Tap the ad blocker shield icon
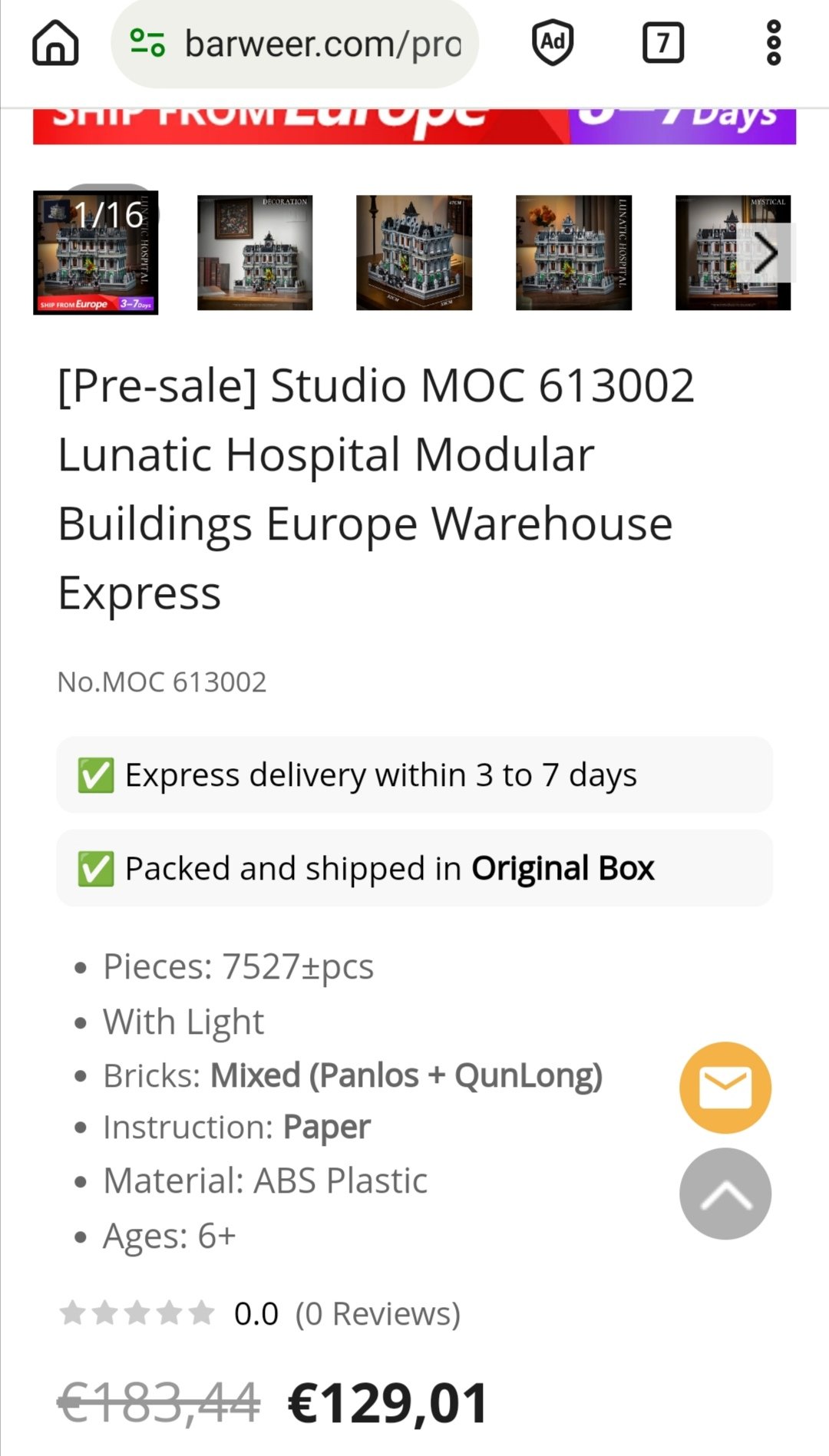The width and height of the screenshot is (829, 1456). click(553, 43)
